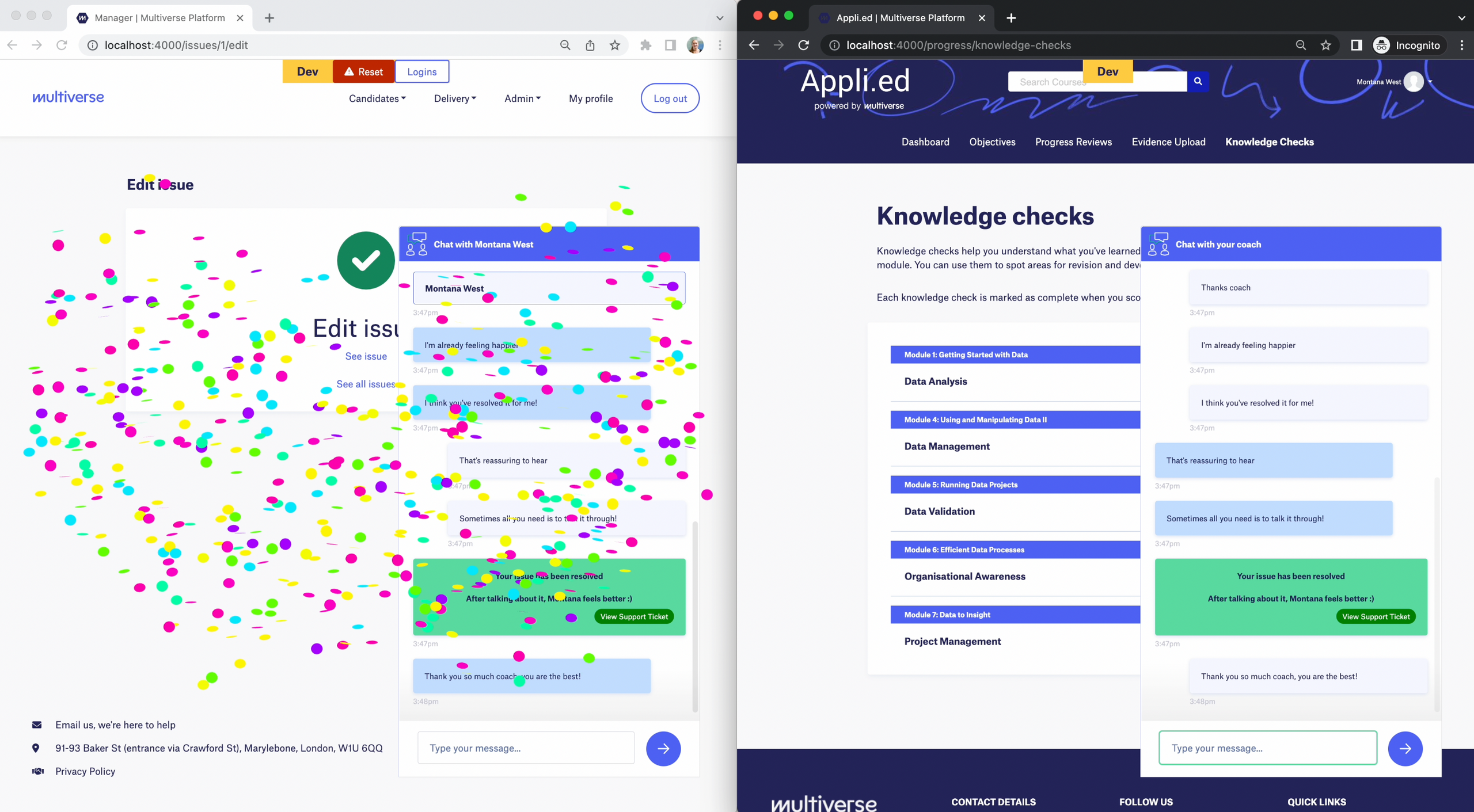This screenshot has height=812, width=1474.
Task: Open the Delivery dropdown menu
Action: (x=455, y=98)
